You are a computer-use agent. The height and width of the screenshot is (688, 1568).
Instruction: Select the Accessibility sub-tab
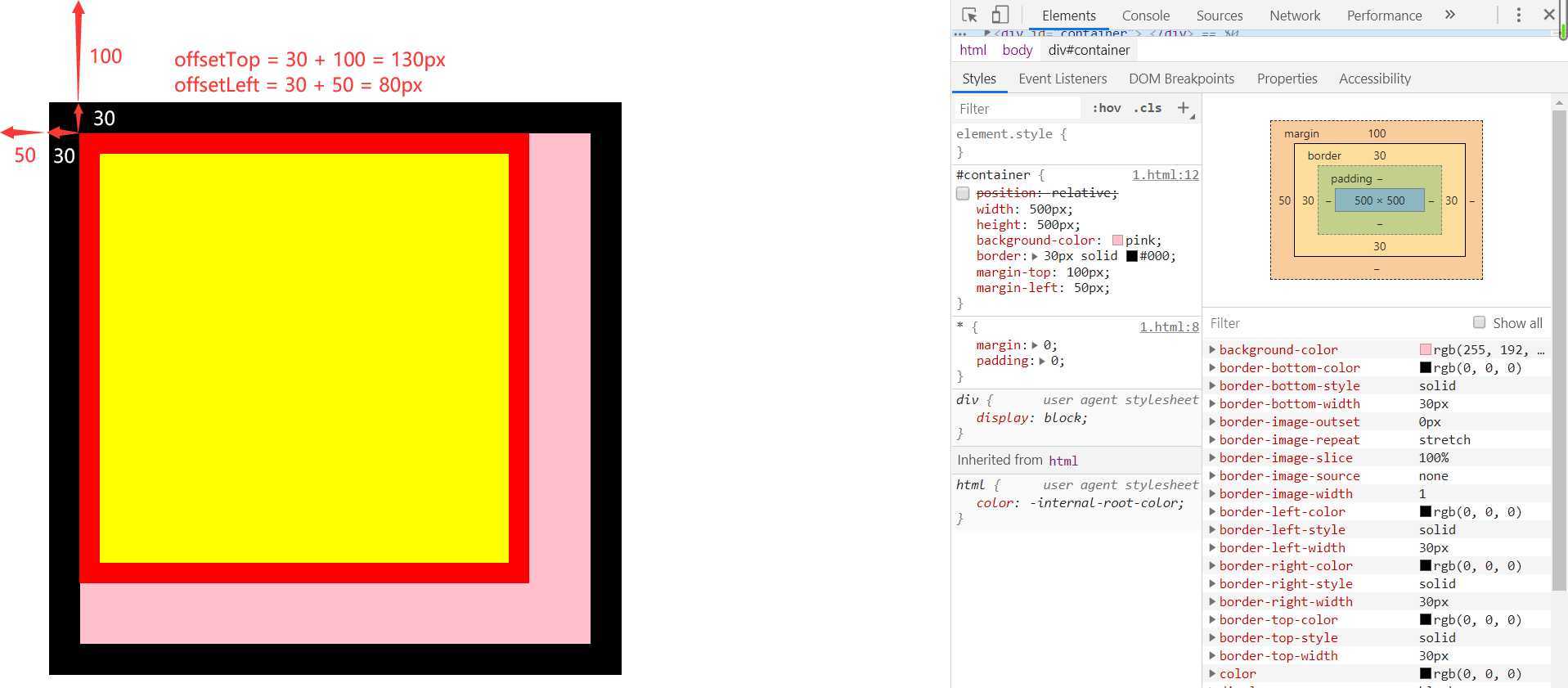coord(1374,79)
